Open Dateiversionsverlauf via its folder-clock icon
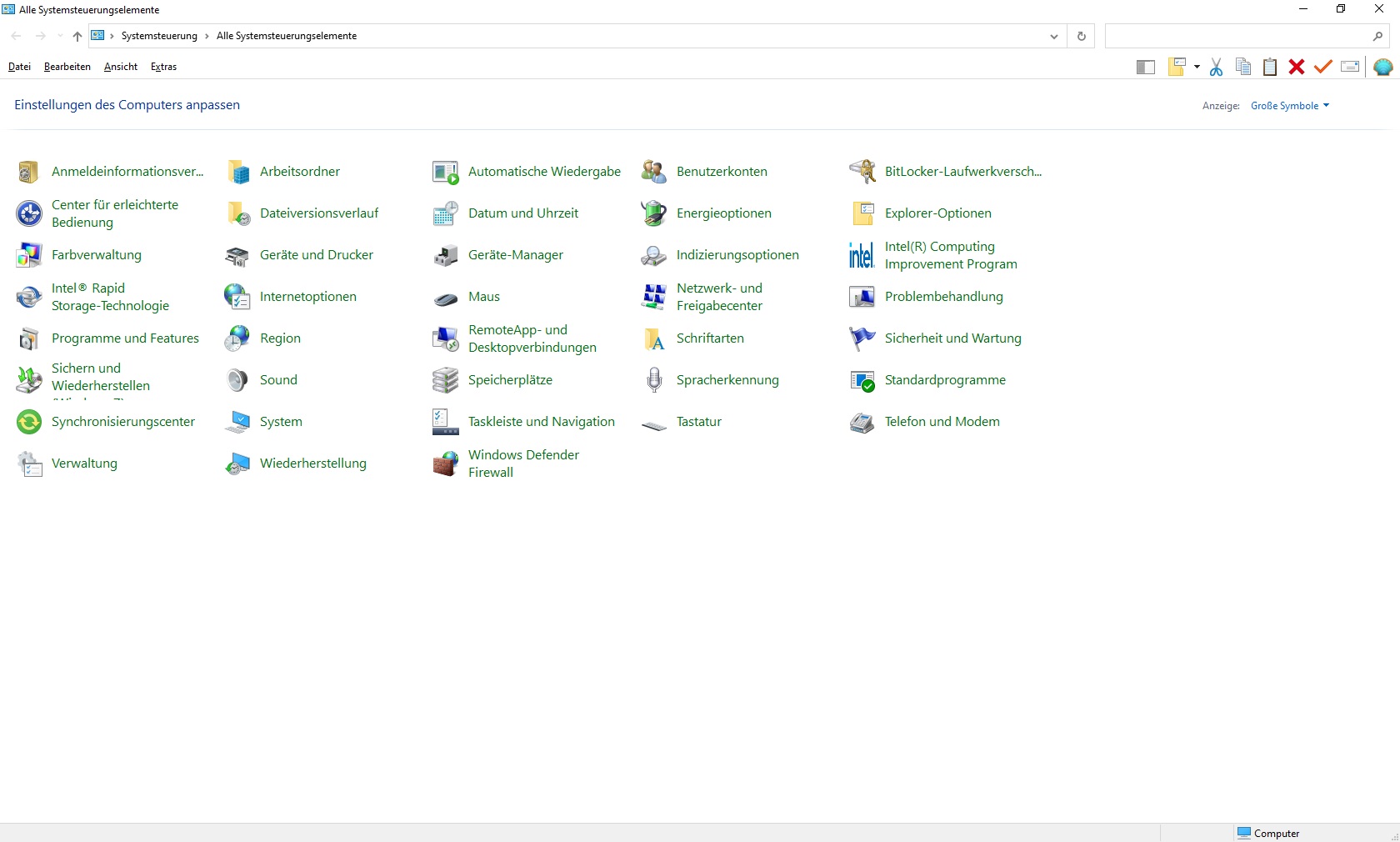 [237, 213]
